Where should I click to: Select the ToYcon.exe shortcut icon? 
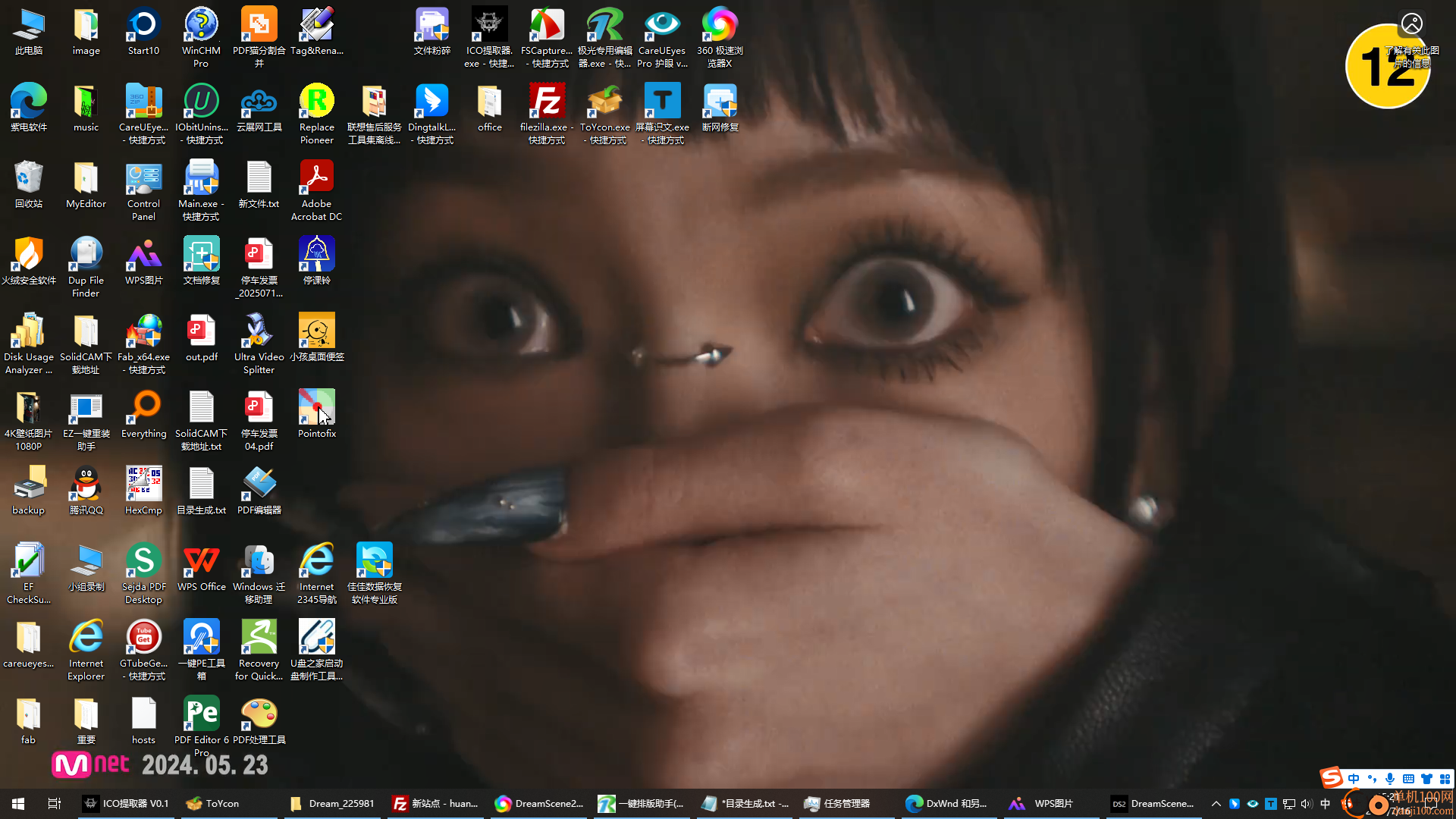click(604, 113)
